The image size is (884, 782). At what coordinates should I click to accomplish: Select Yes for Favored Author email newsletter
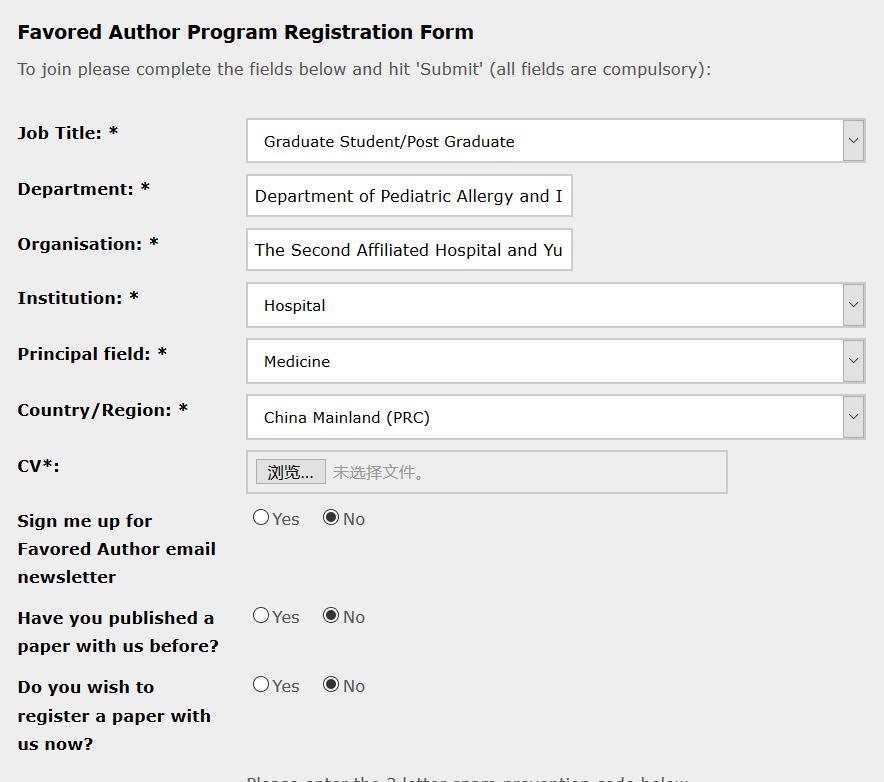[x=261, y=518]
